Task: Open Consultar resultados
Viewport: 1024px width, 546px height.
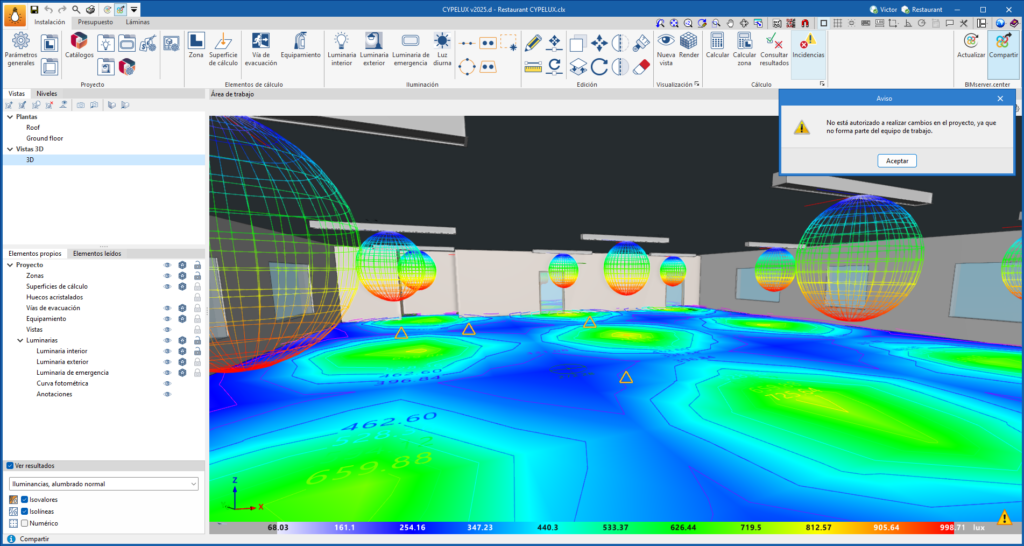Action: click(x=774, y=46)
